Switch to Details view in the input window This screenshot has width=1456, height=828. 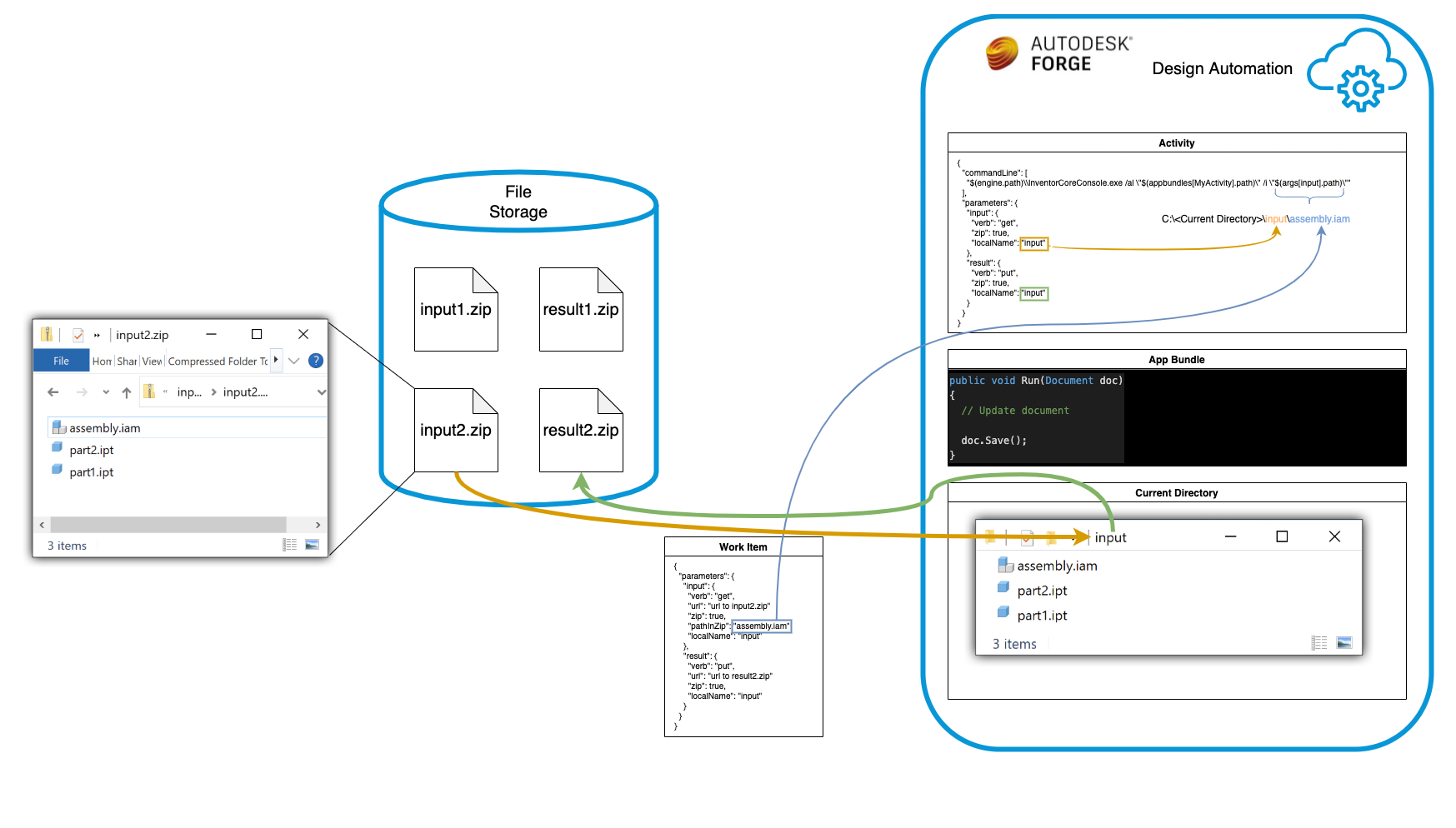(x=1319, y=643)
